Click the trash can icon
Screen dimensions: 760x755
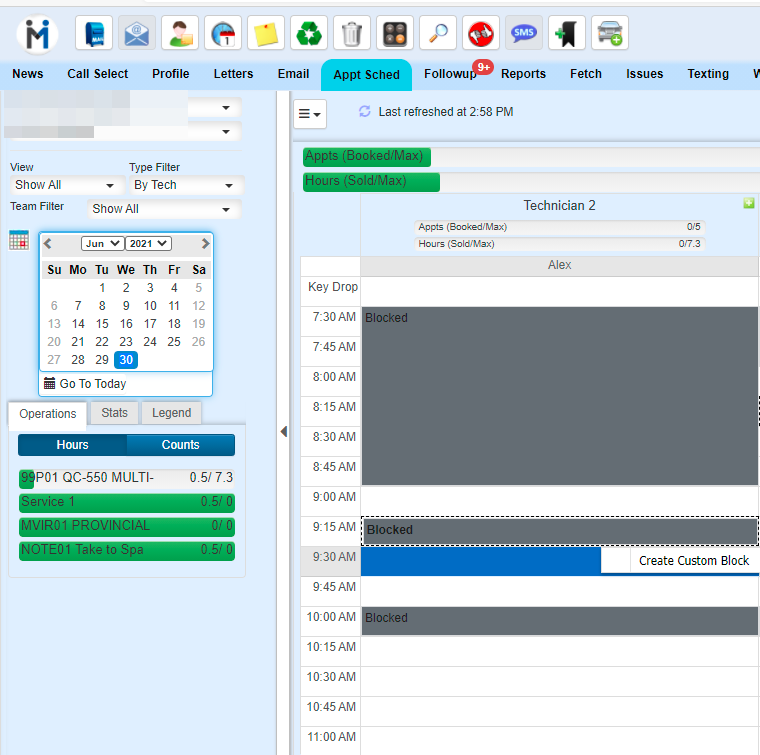pyautogui.click(x=351, y=33)
